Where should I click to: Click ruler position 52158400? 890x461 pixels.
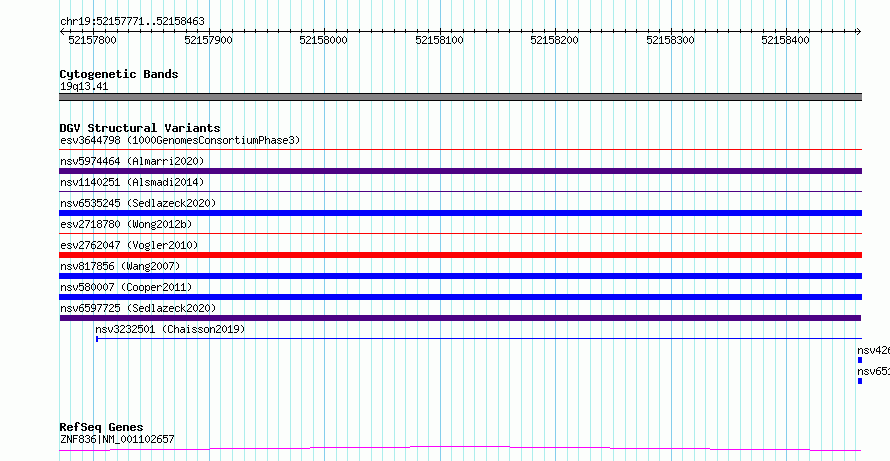tap(786, 40)
